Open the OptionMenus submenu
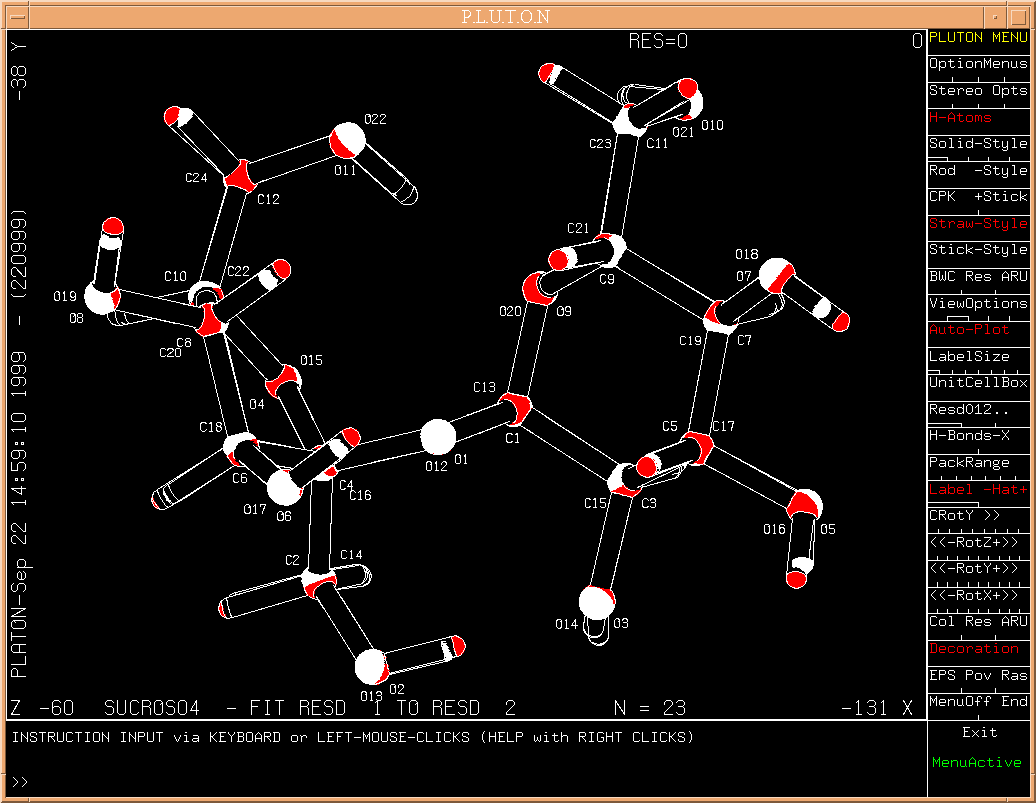 [977, 64]
